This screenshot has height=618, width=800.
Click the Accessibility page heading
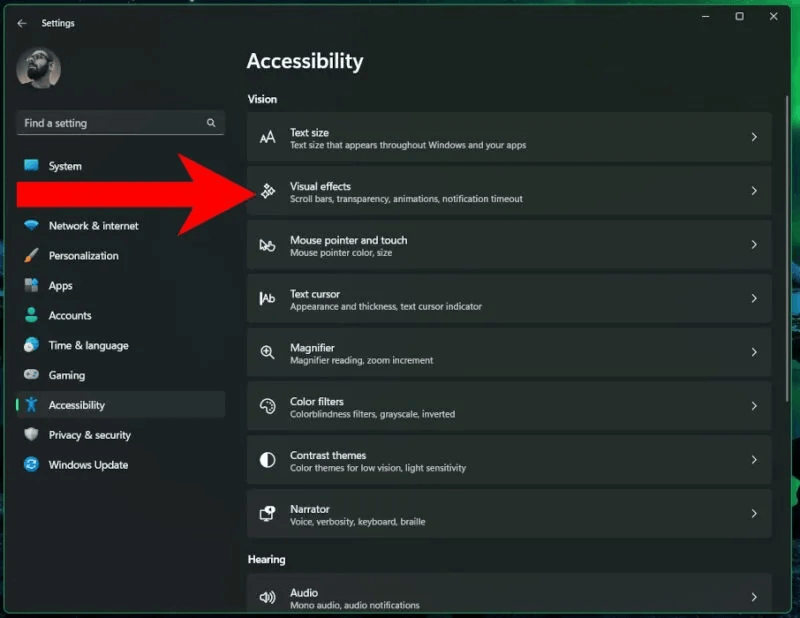[305, 61]
